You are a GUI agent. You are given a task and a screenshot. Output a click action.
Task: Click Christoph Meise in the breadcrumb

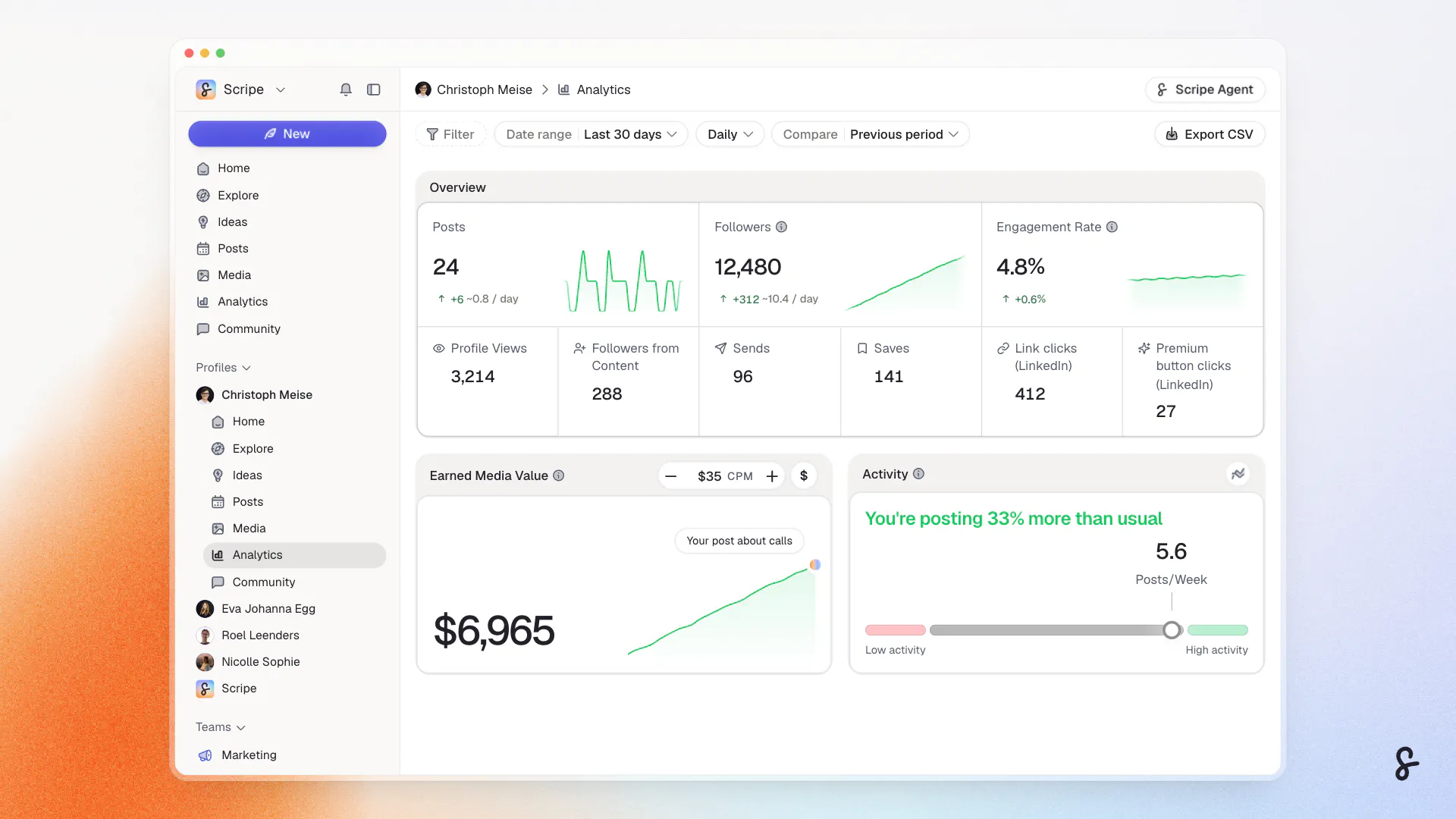pos(474,89)
